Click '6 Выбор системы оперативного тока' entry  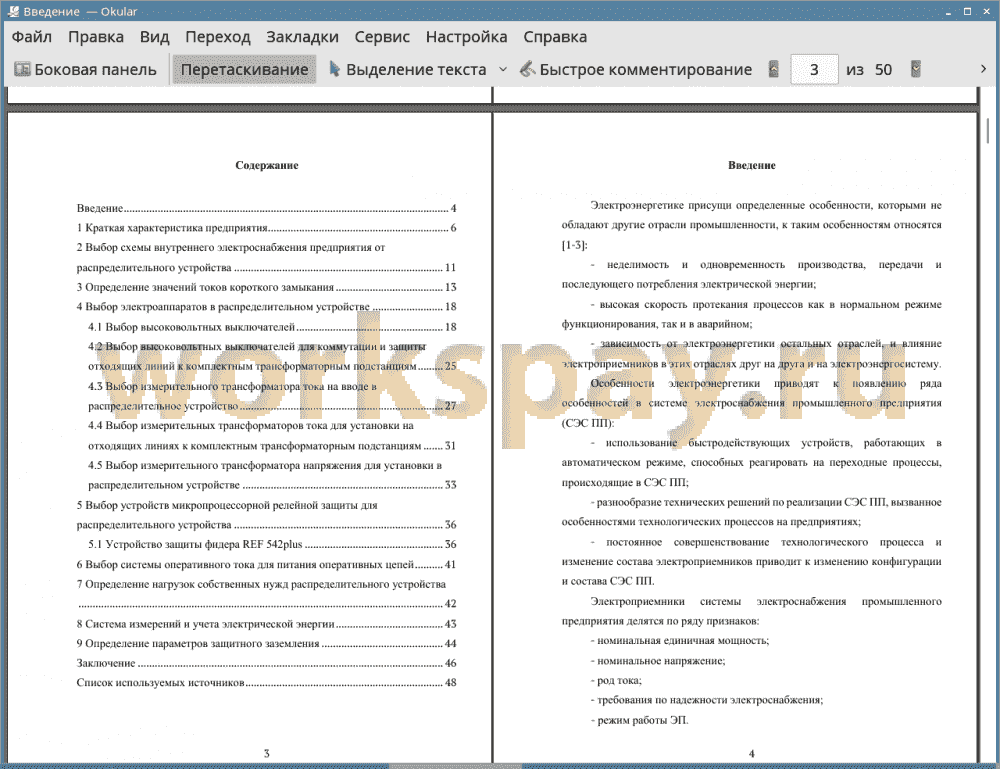(267, 564)
